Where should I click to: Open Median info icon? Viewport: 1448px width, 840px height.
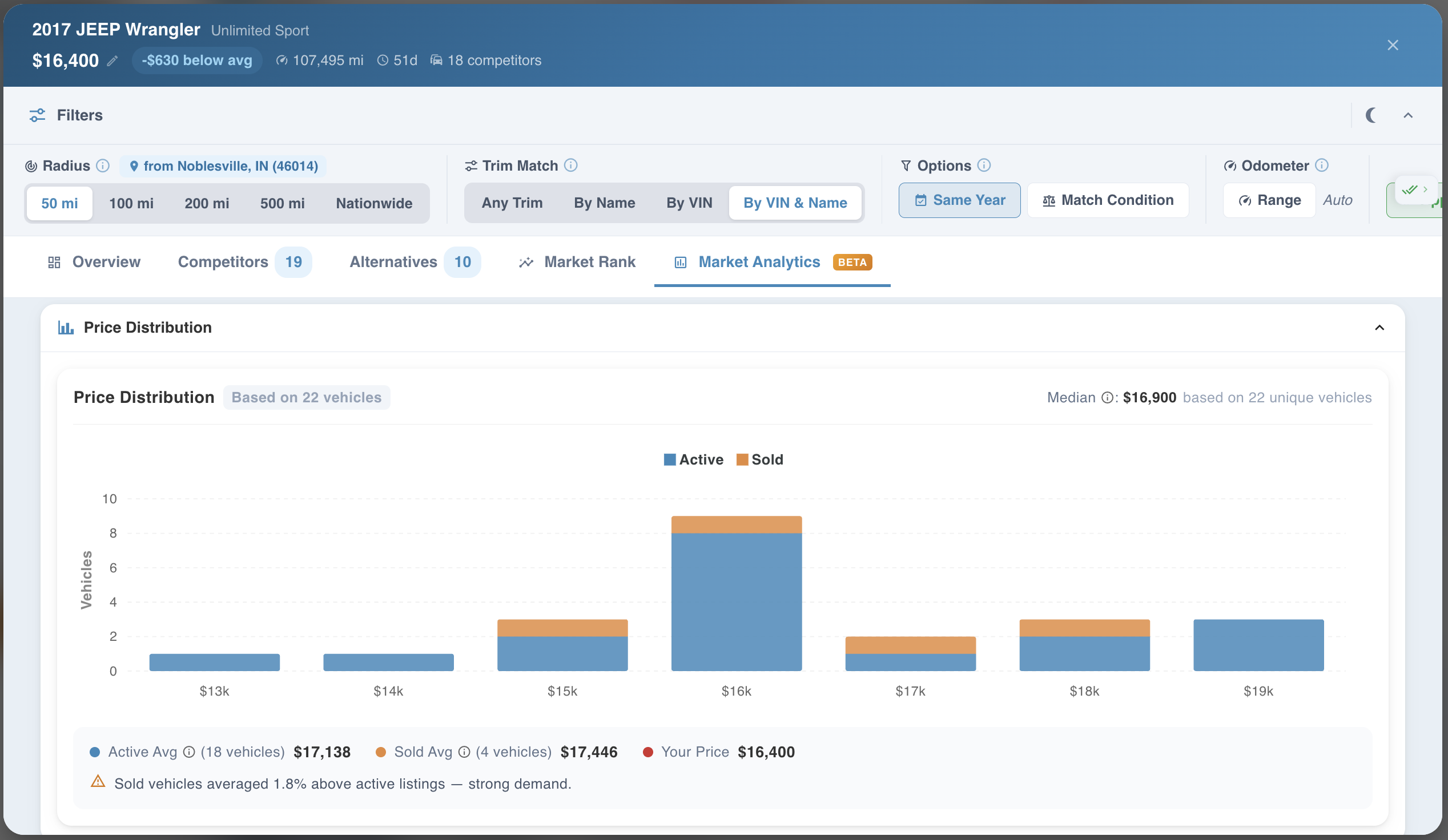1107,398
